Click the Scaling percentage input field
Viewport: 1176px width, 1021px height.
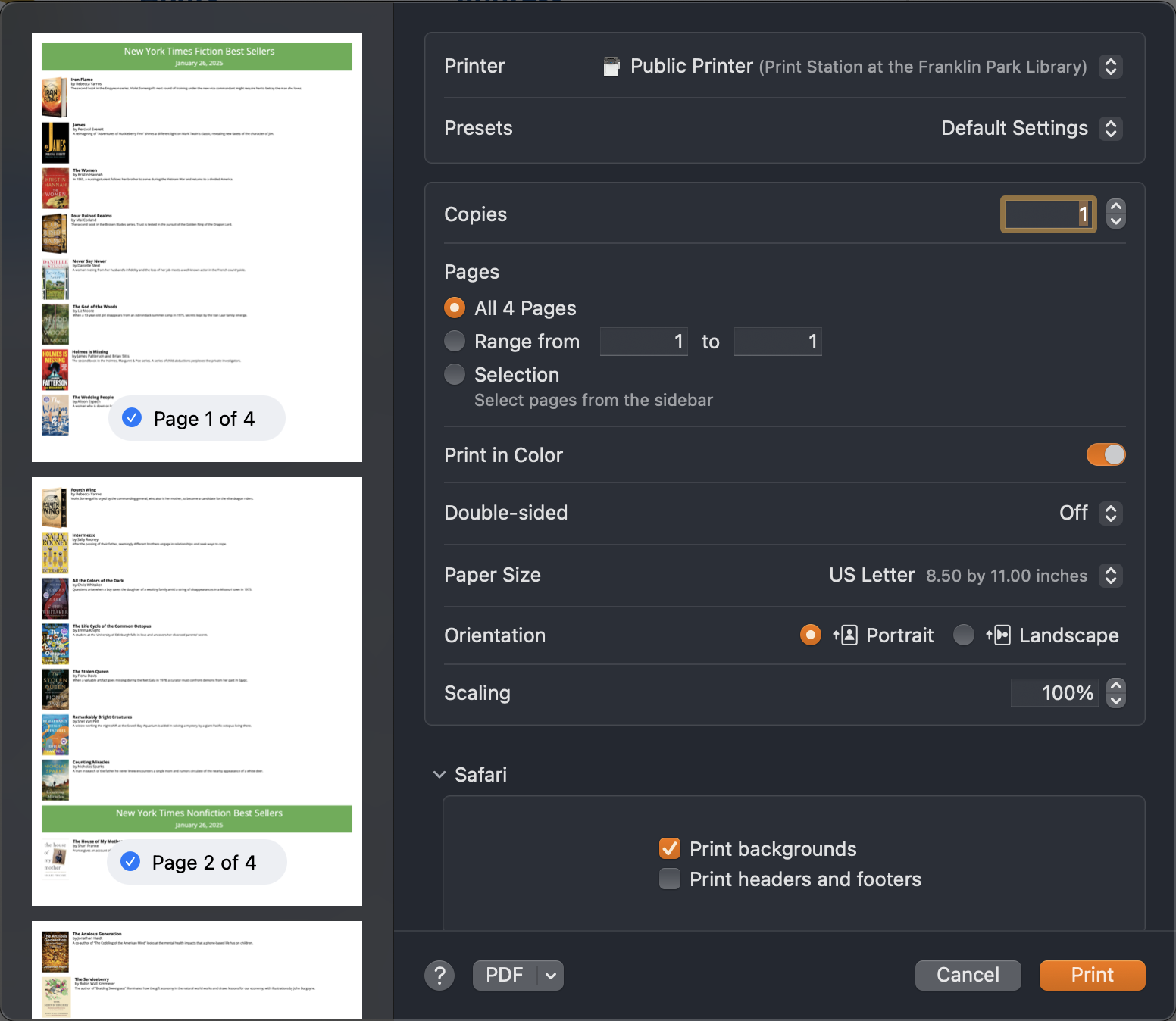pyautogui.click(x=1055, y=693)
